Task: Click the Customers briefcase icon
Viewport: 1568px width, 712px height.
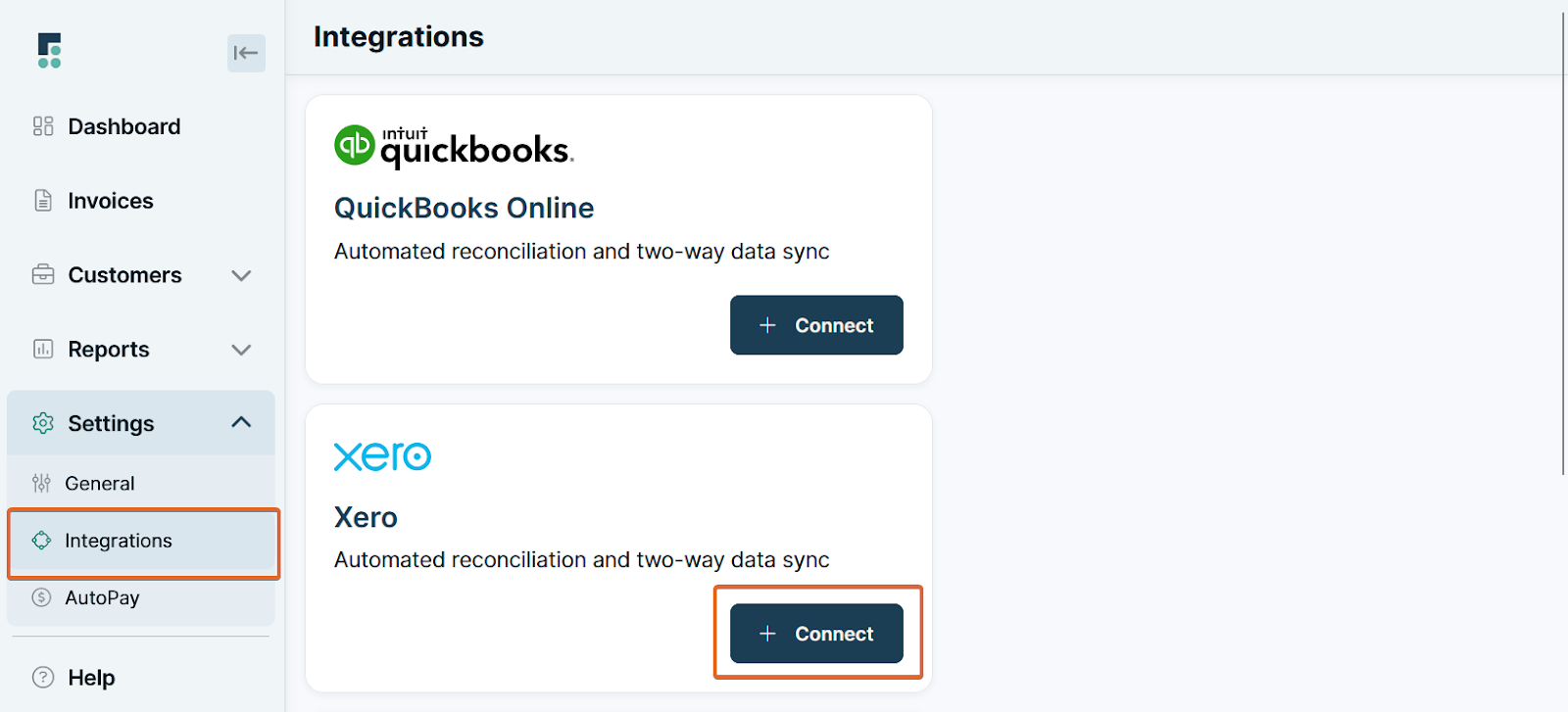Action: point(41,274)
